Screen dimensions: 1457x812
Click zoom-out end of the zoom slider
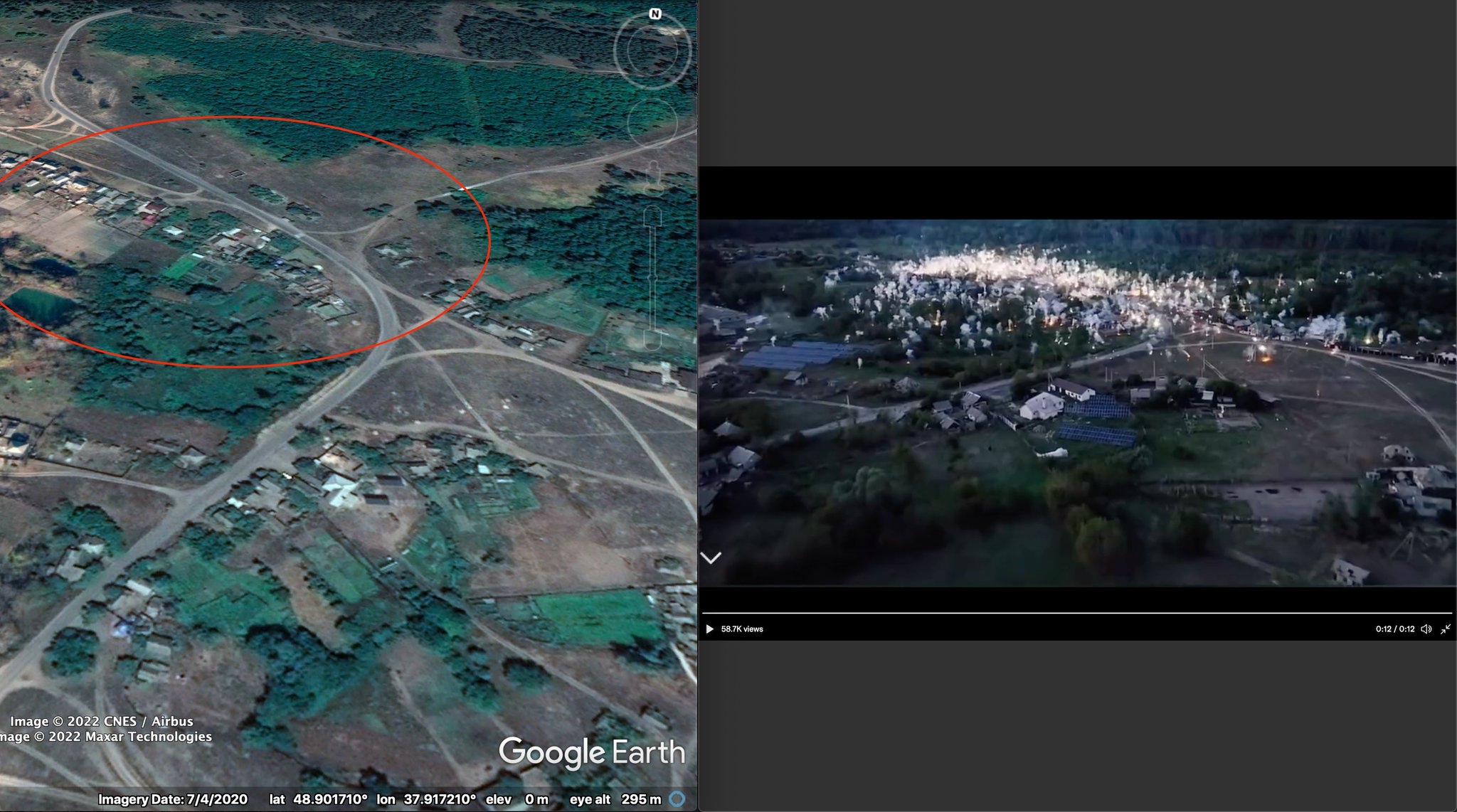653,341
